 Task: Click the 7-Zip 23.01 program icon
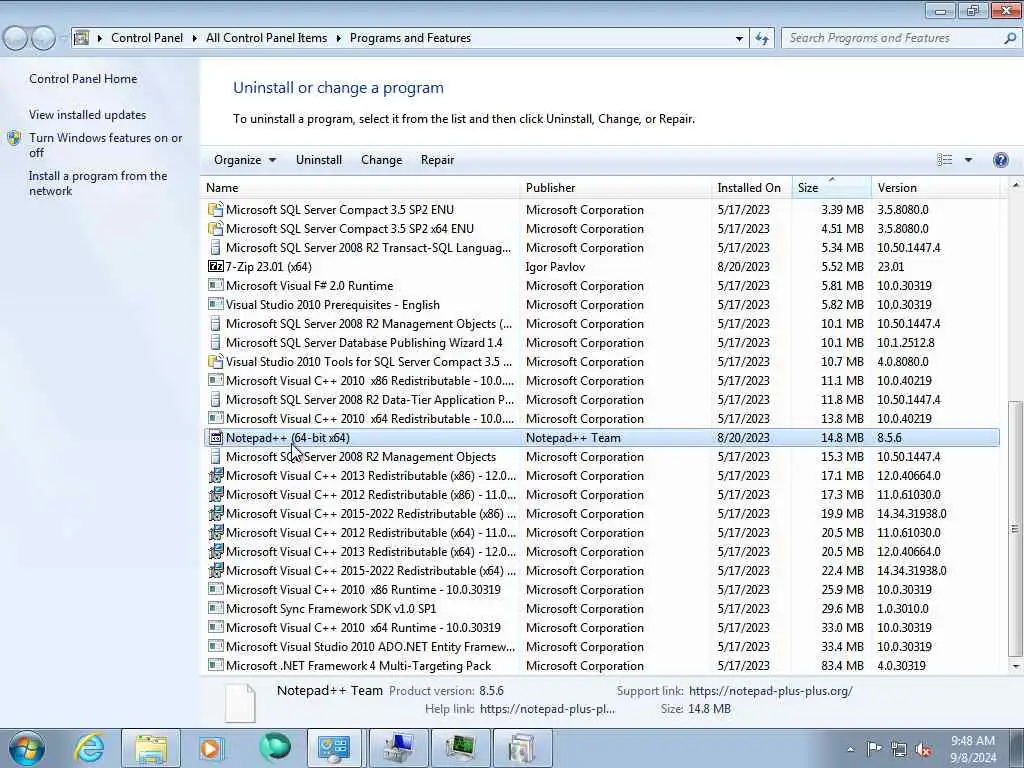216,266
